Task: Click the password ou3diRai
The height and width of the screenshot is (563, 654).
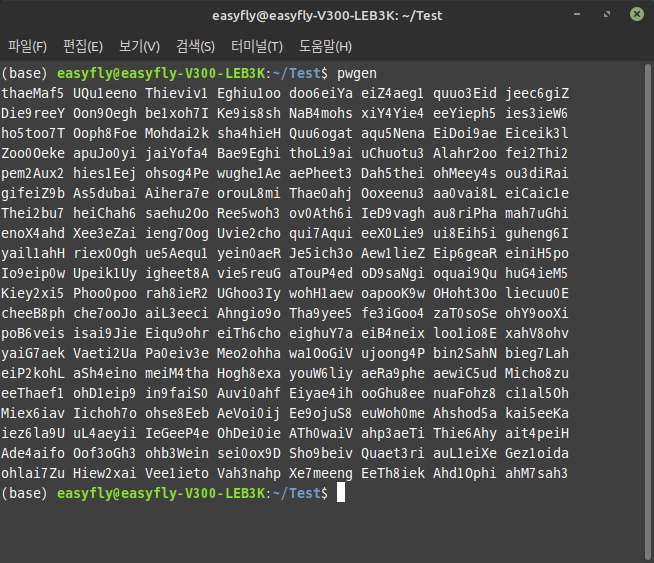Action: [537, 173]
